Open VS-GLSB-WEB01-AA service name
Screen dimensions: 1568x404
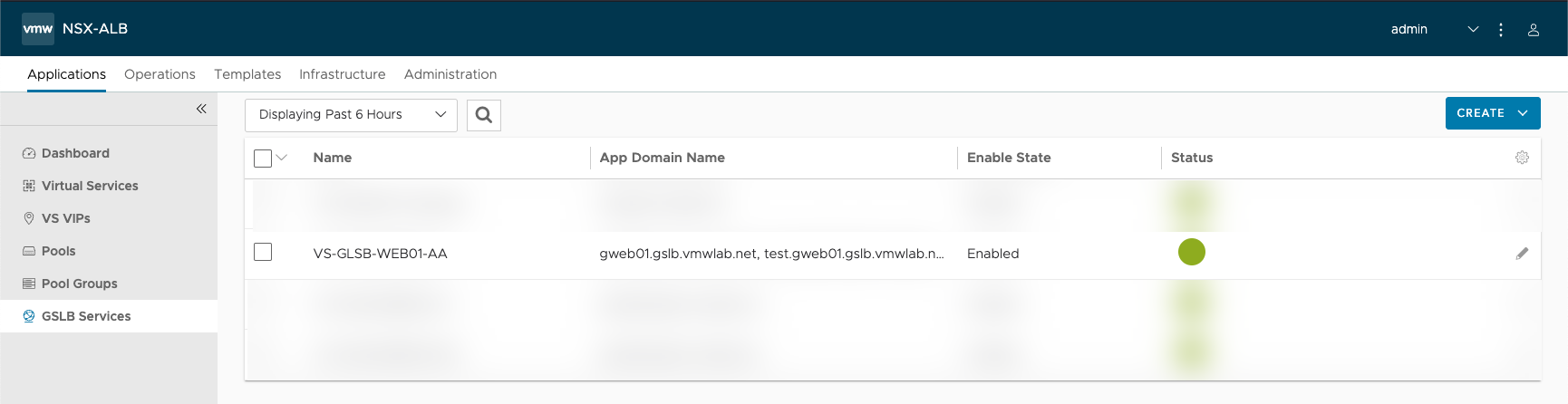pyautogui.click(x=381, y=254)
